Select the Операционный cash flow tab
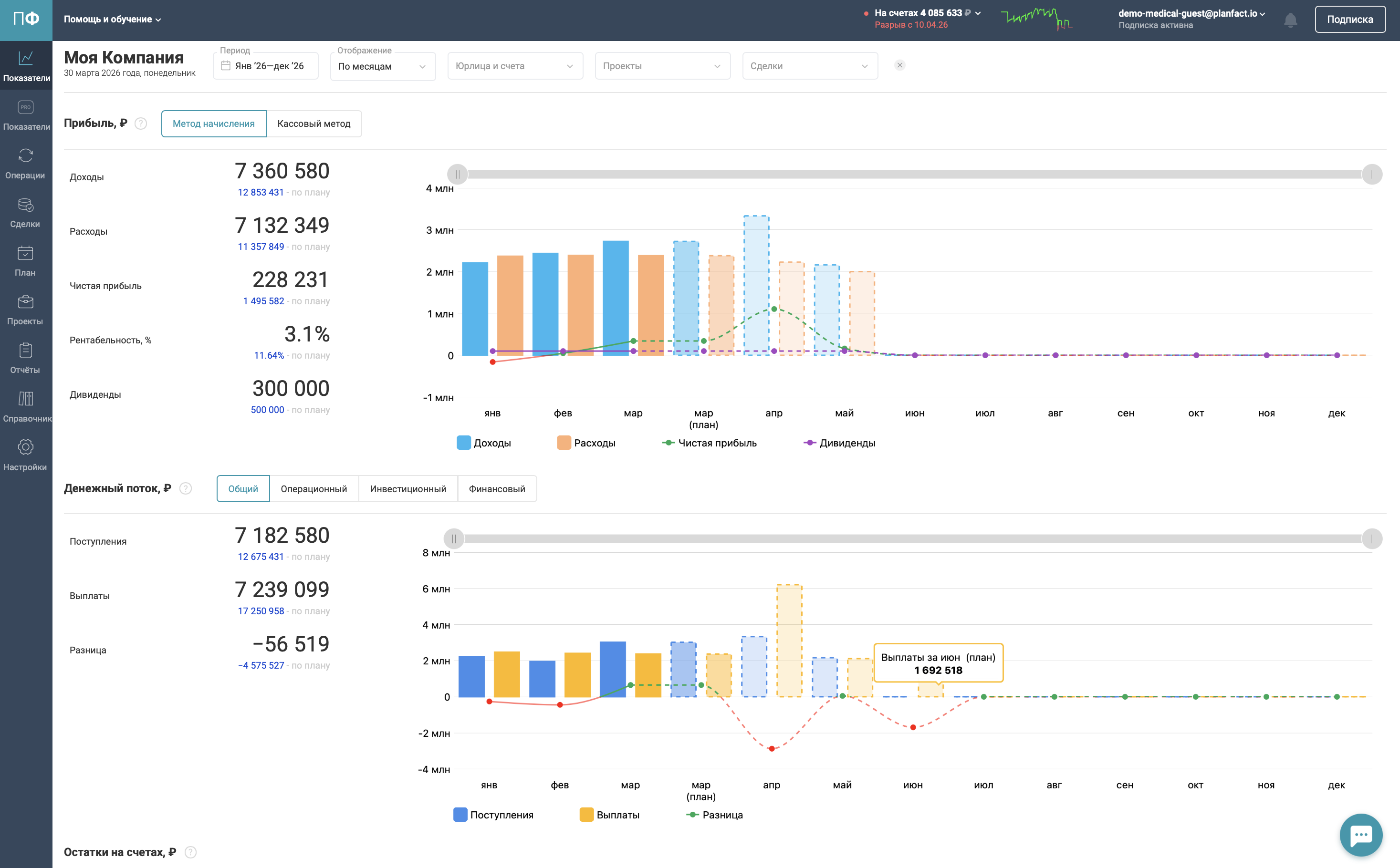Image resolution: width=1400 pixels, height=868 pixels. (x=313, y=489)
